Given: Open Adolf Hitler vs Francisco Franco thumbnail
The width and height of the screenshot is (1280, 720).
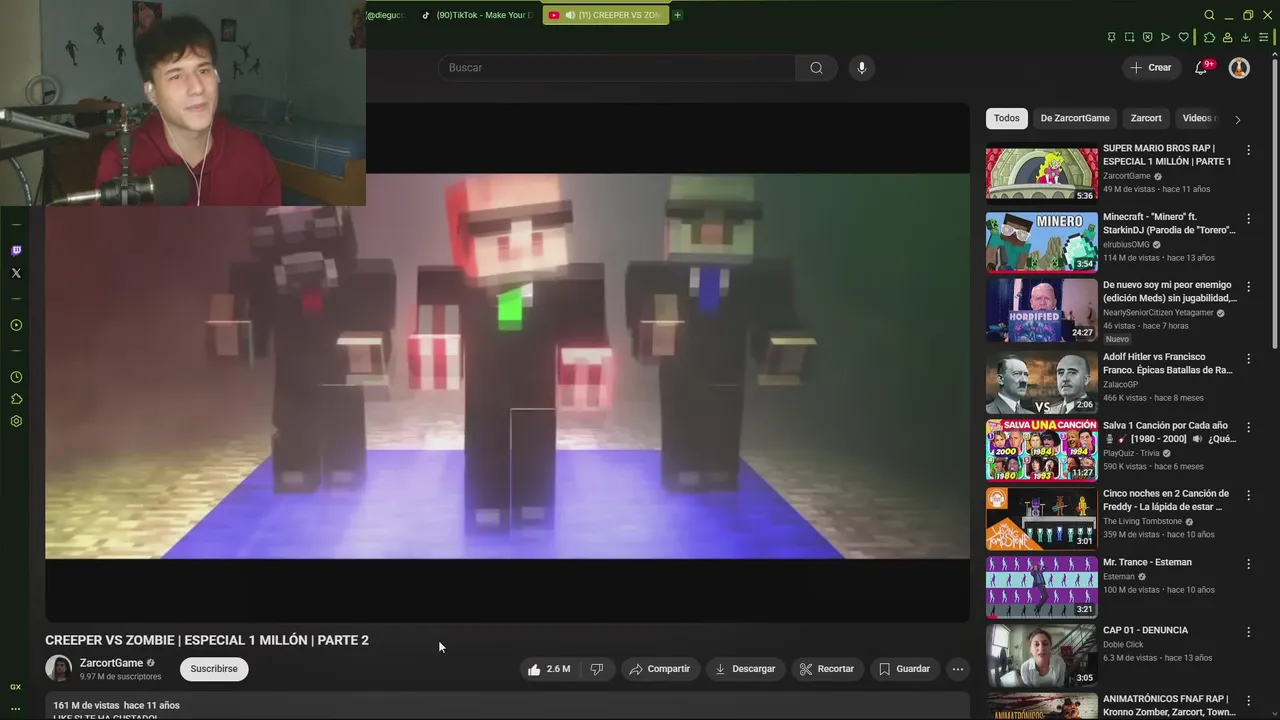Looking at the screenshot, I should 1041,383.
